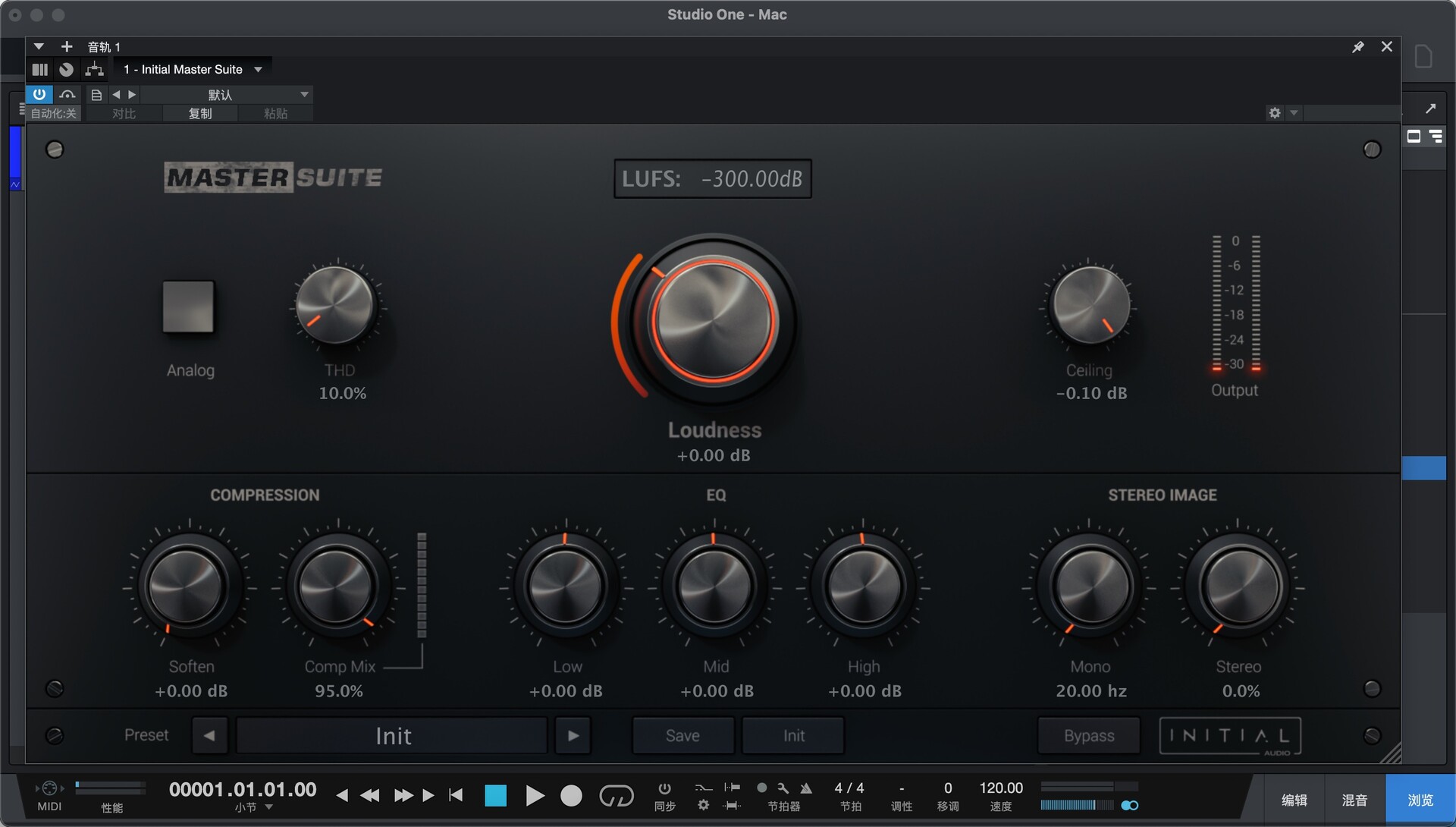Switch to the 编辑 edit tab

(1294, 800)
